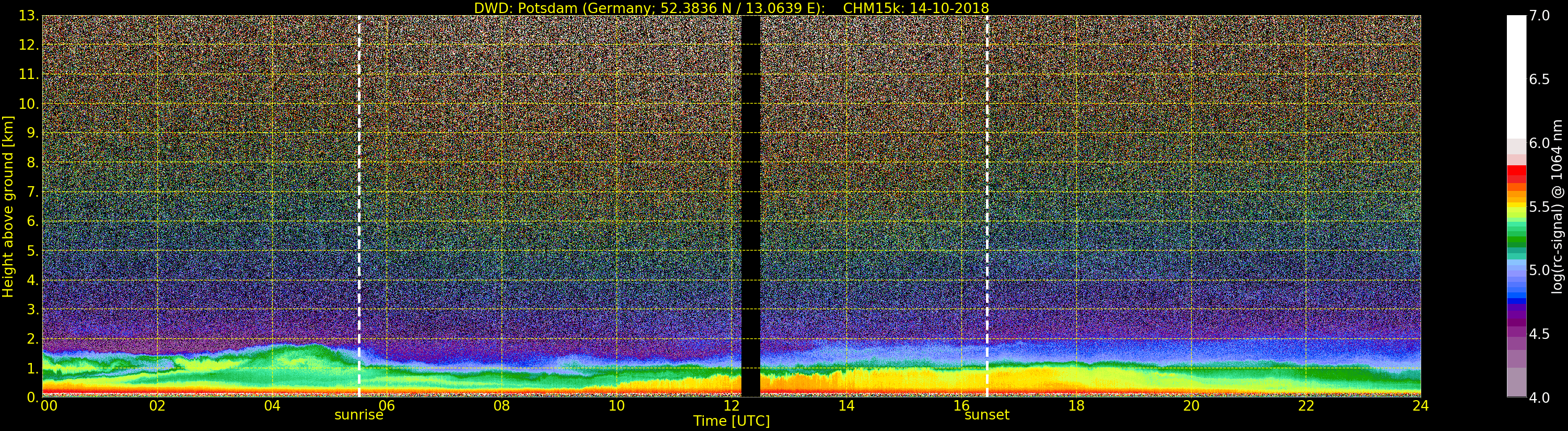Click time tick label "08"
The image size is (1568, 431).
pos(502,406)
